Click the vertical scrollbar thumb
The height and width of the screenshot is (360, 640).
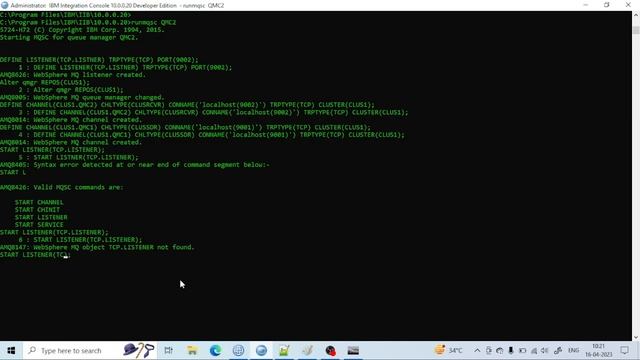click(636, 30)
